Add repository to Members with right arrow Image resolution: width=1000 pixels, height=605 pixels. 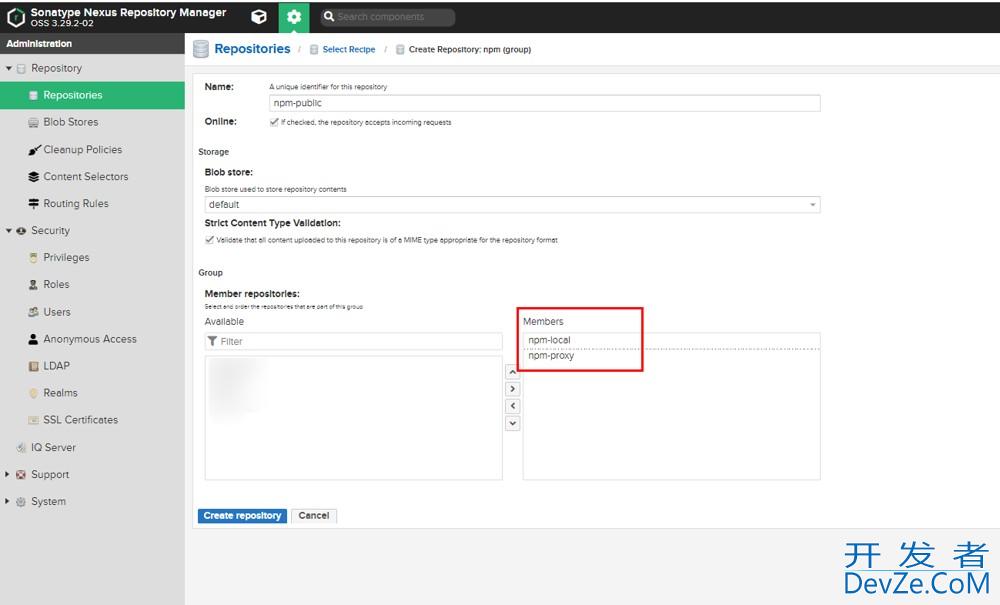(x=512, y=389)
